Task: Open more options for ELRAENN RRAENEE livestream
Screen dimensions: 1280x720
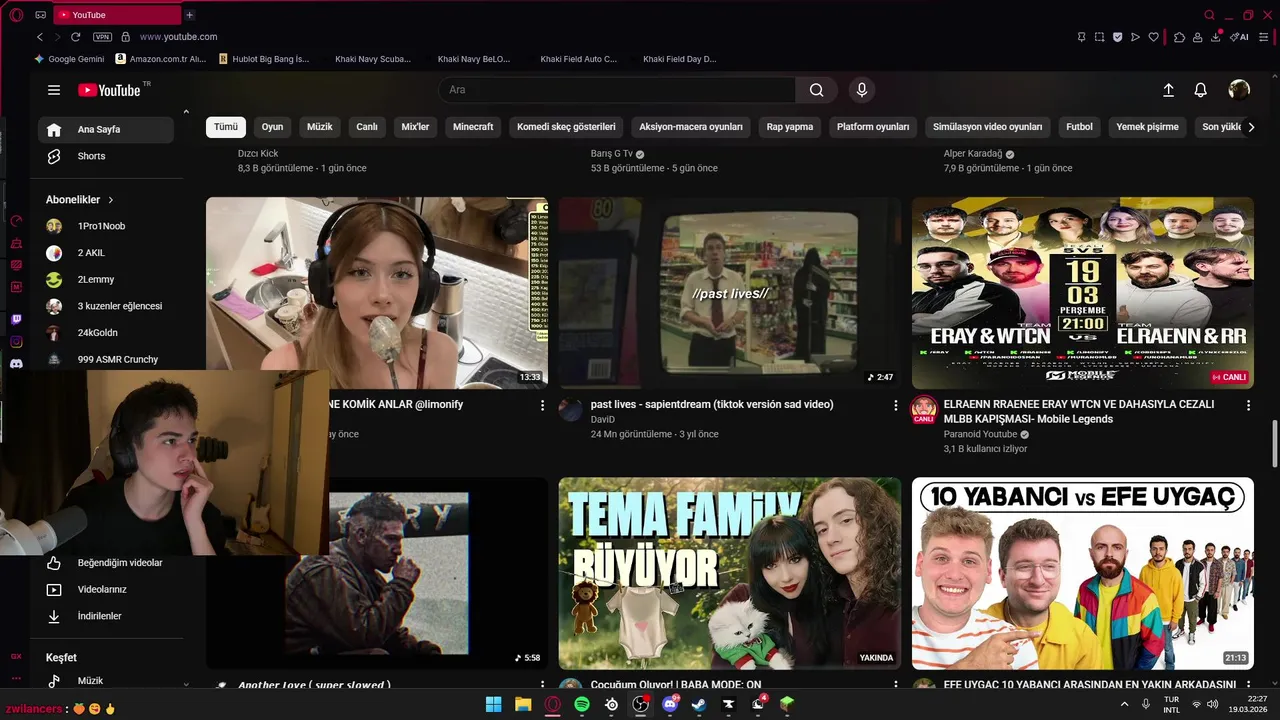Action: coord(1248,405)
